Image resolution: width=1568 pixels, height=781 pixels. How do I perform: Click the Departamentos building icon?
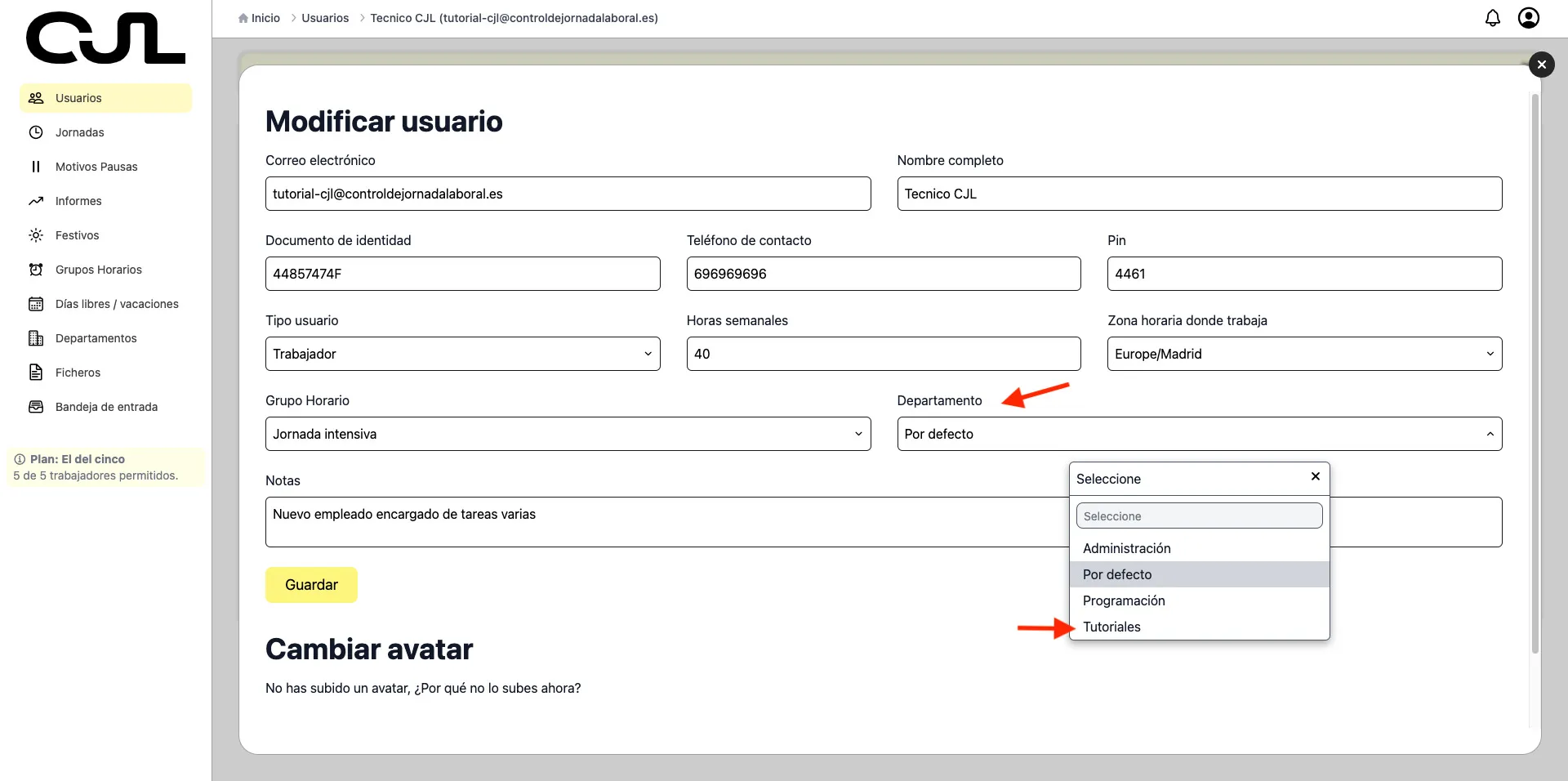[x=36, y=338]
